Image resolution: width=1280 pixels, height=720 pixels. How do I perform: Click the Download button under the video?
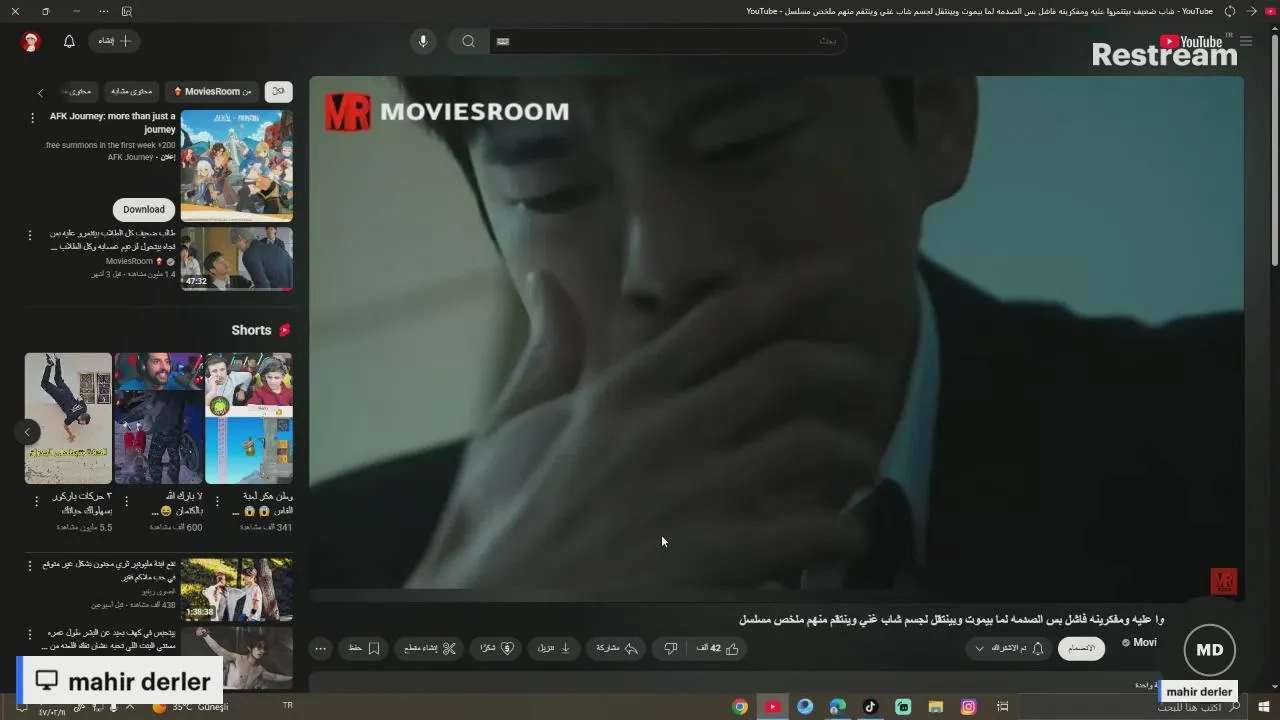click(554, 648)
